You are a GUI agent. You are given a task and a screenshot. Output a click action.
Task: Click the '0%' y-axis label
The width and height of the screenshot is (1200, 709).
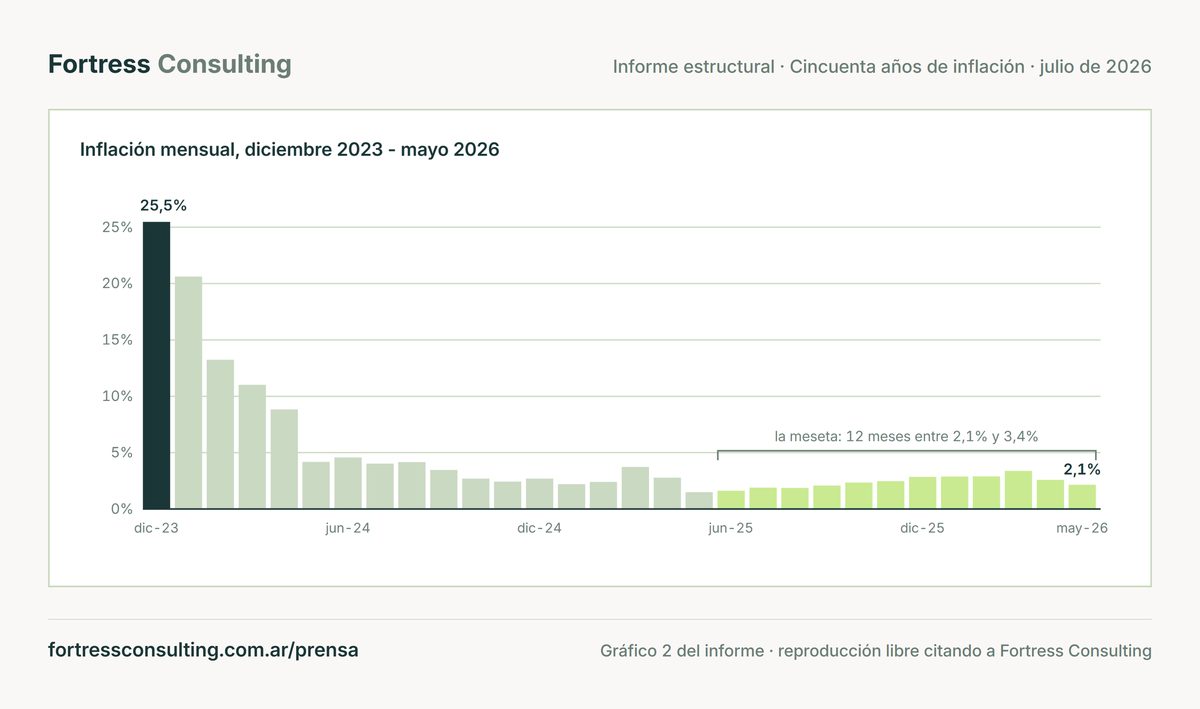click(122, 509)
